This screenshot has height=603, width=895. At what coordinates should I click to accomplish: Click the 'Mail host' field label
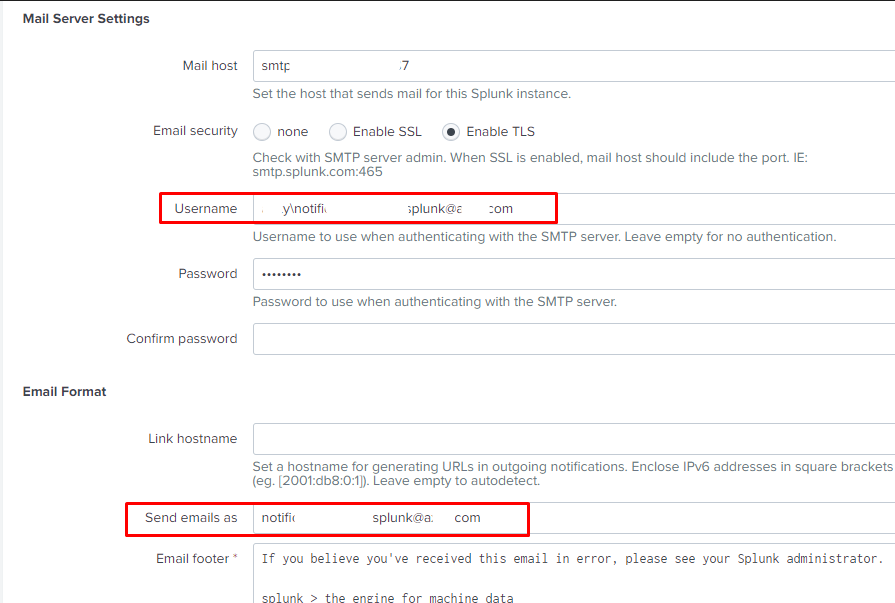(x=210, y=66)
